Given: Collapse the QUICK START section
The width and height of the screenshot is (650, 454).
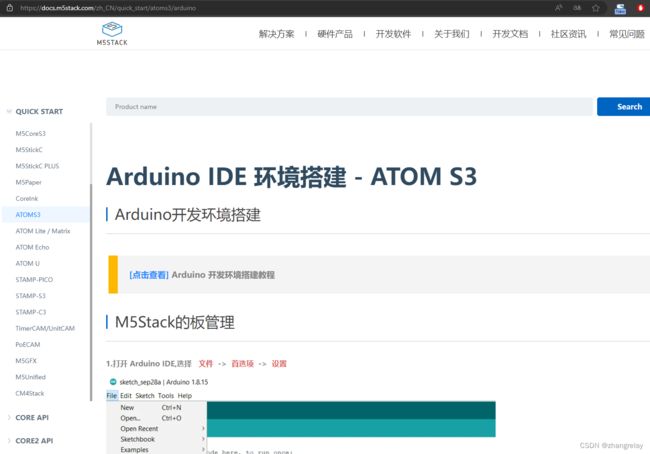Looking at the screenshot, I should coord(9,112).
